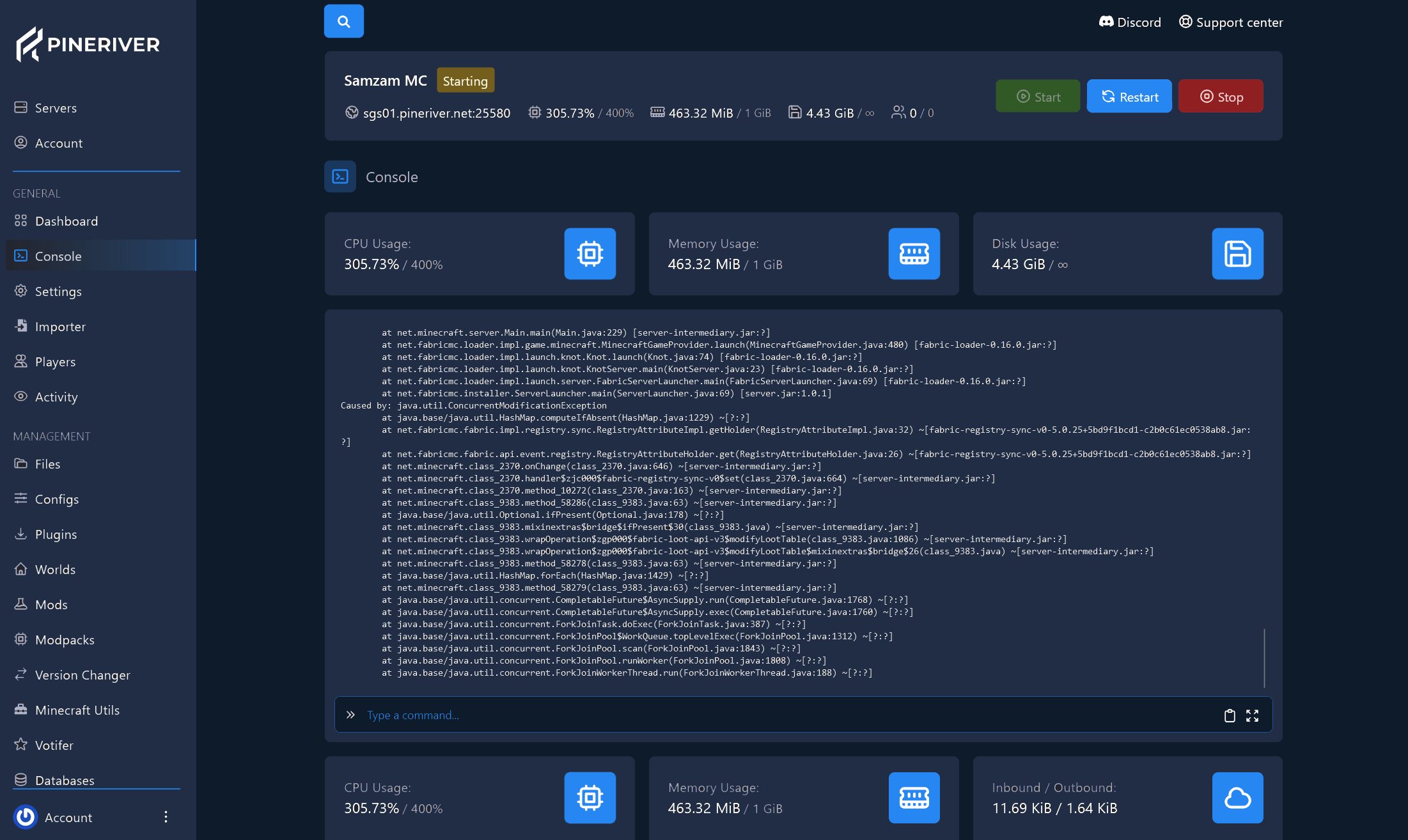Click the Samzam MC server name
1408x840 pixels.
point(386,81)
